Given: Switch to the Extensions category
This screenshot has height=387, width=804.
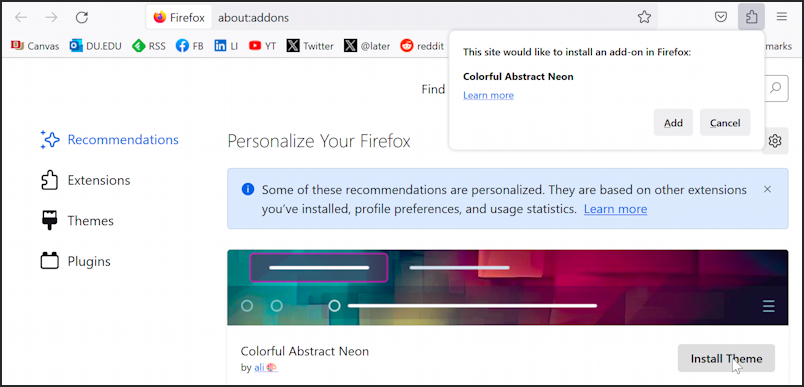Looking at the screenshot, I should [86, 180].
